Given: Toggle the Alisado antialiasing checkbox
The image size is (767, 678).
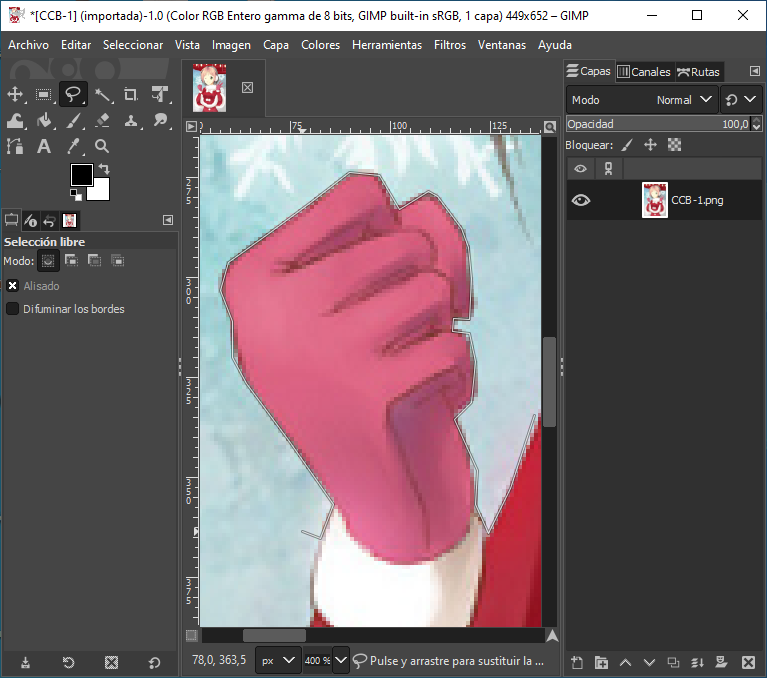Looking at the screenshot, I should (x=13, y=286).
